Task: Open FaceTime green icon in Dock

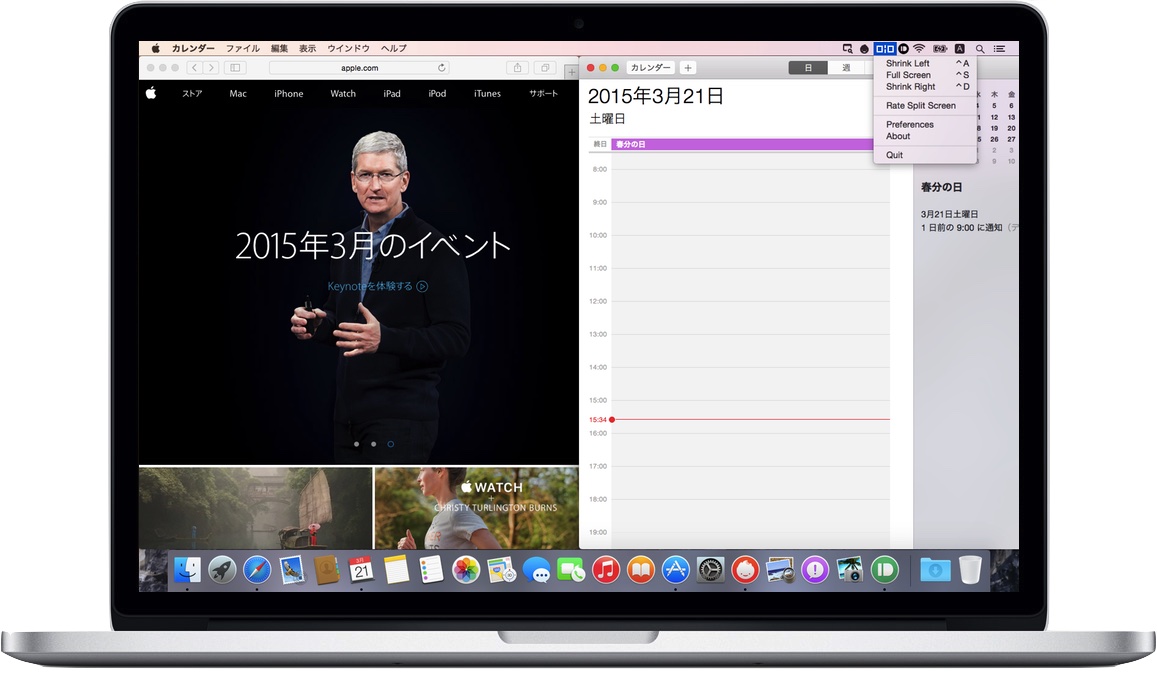Action: point(571,570)
